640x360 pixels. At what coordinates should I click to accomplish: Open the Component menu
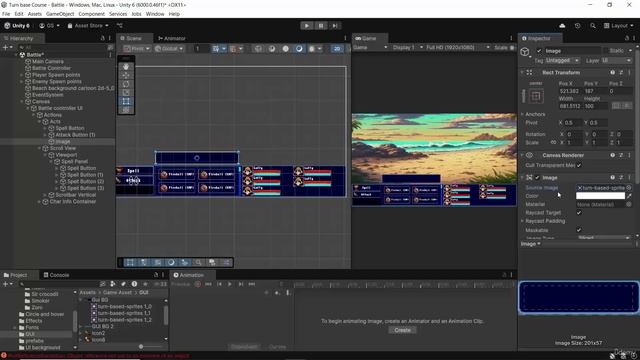(91, 14)
